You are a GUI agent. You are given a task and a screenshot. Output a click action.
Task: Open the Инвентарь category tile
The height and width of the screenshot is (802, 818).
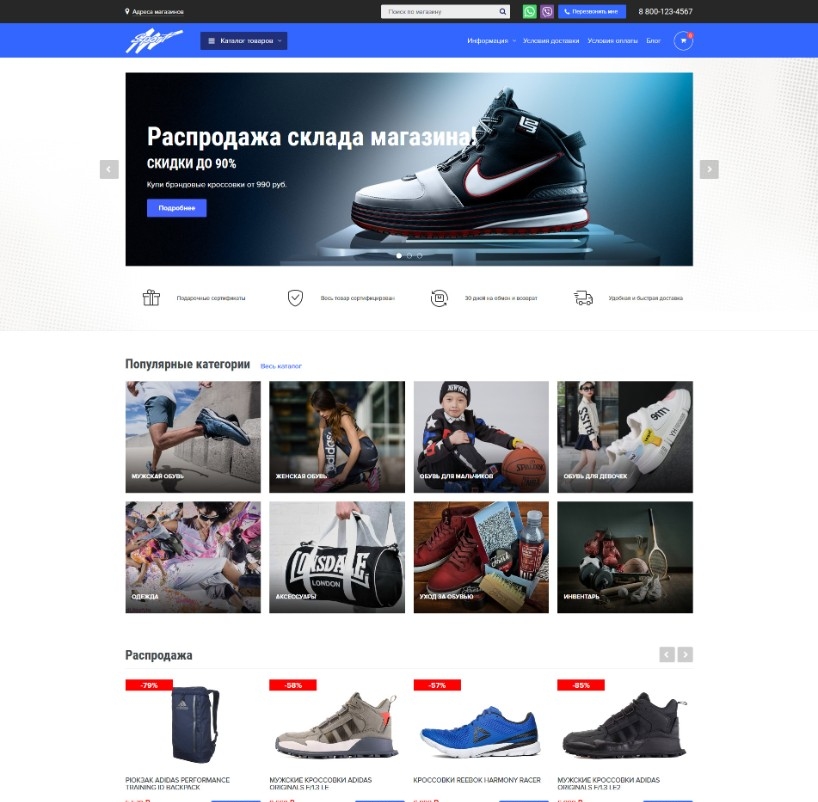pos(625,557)
